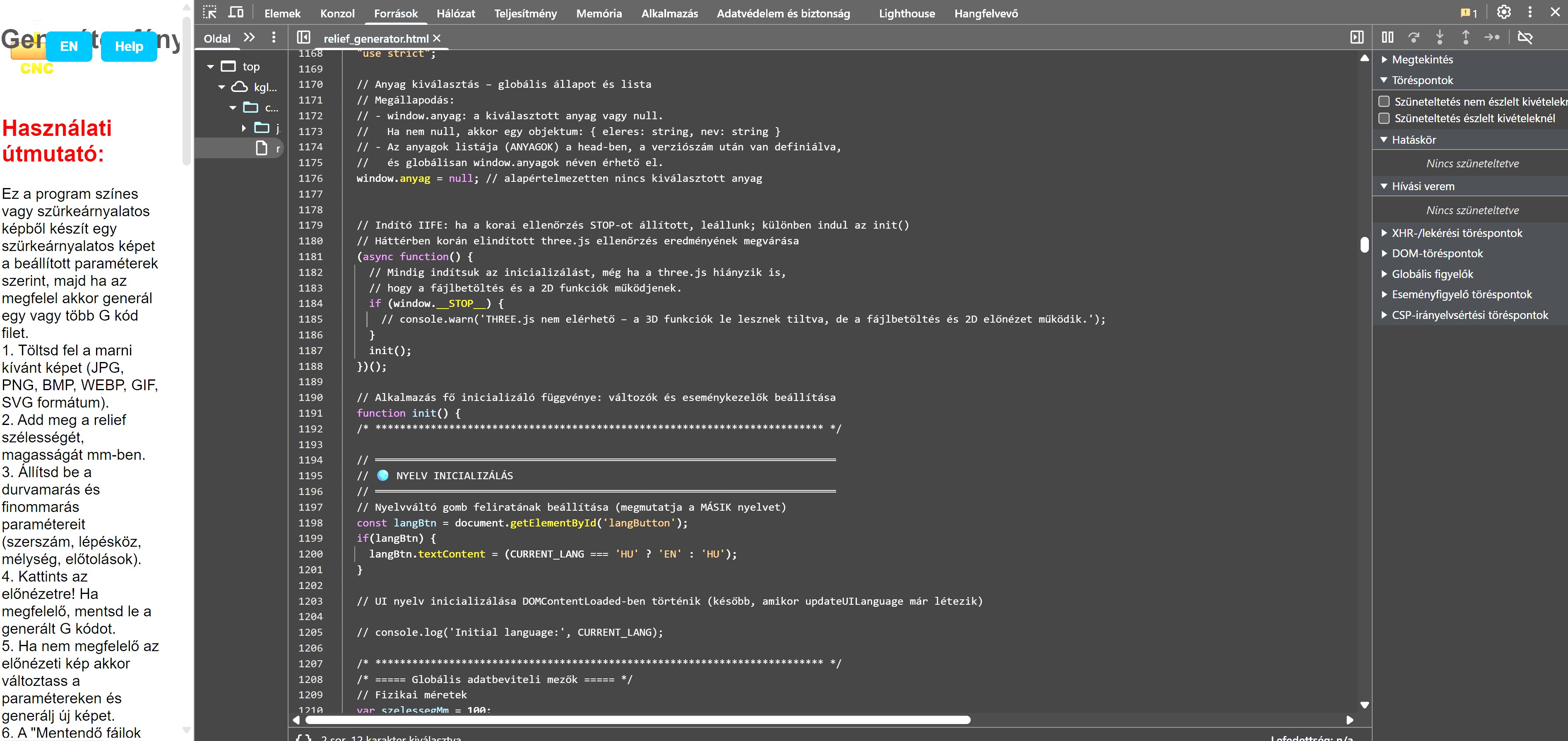The image size is (1568, 741).
Task: Click the step over function icon
Action: pyautogui.click(x=1413, y=38)
